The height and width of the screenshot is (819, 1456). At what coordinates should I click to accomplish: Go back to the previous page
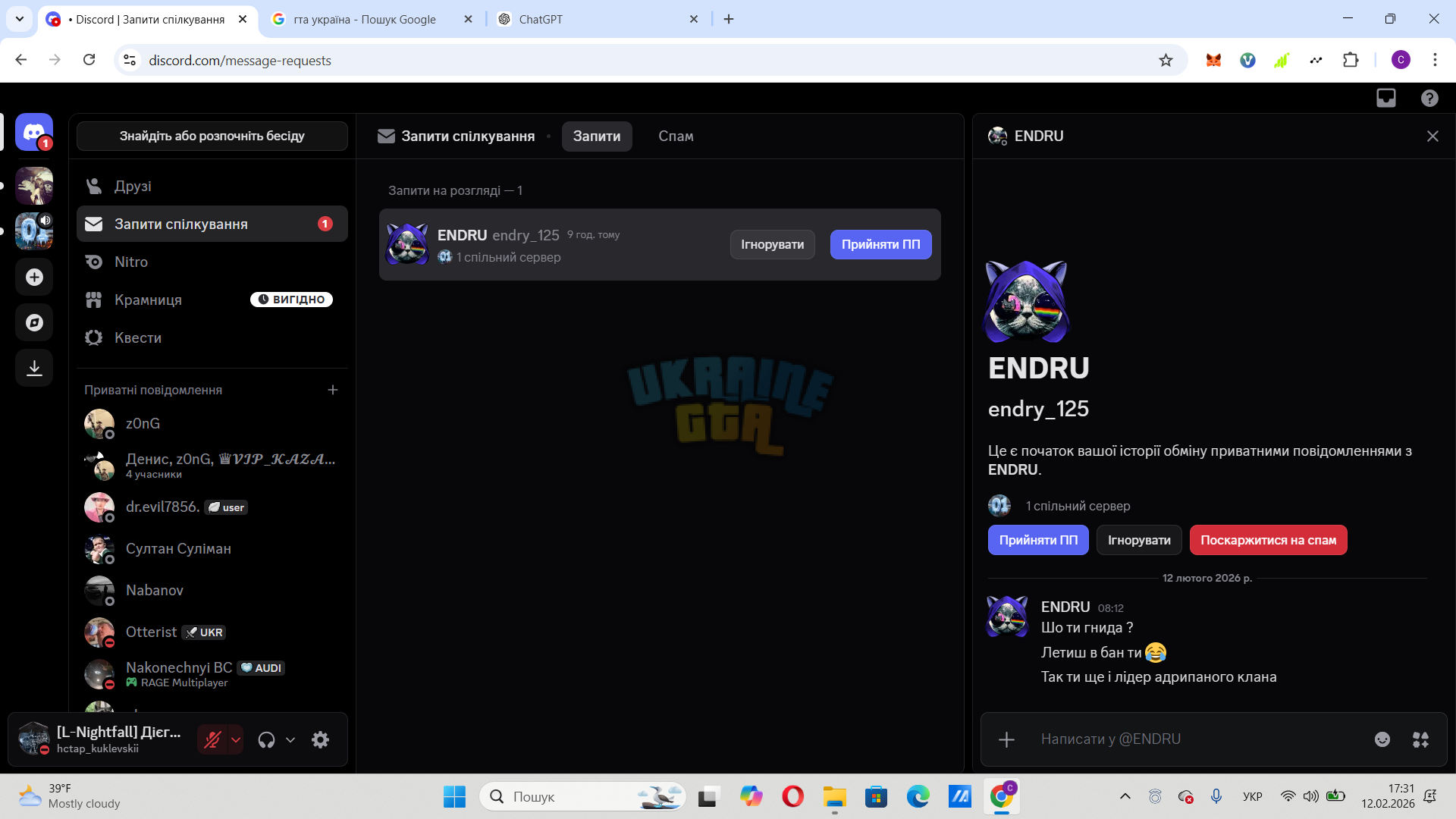point(21,60)
